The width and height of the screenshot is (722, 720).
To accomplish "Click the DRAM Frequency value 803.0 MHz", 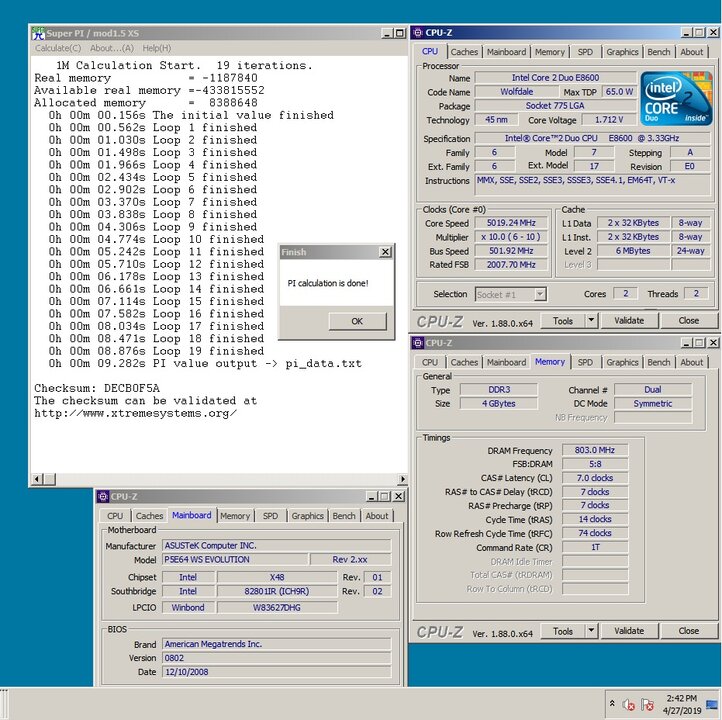I will pos(594,450).
